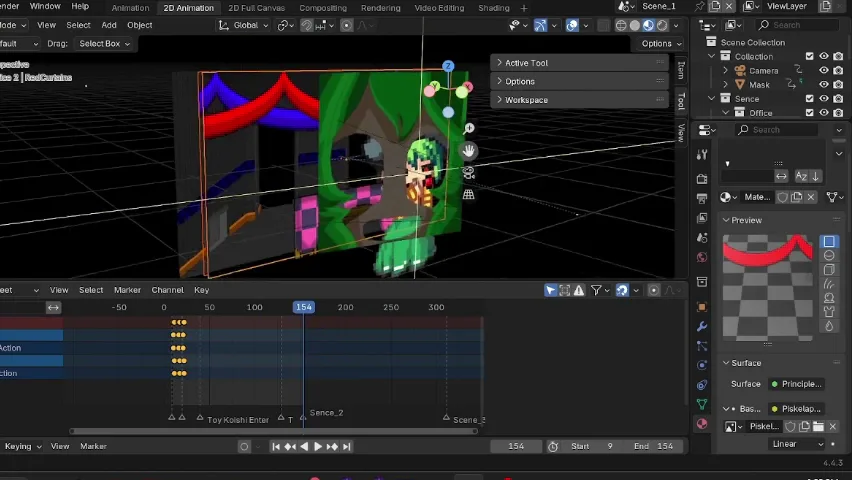Open the Object Constraints properties tab
The image size is (852, 480).
click(x=702, y=385)
